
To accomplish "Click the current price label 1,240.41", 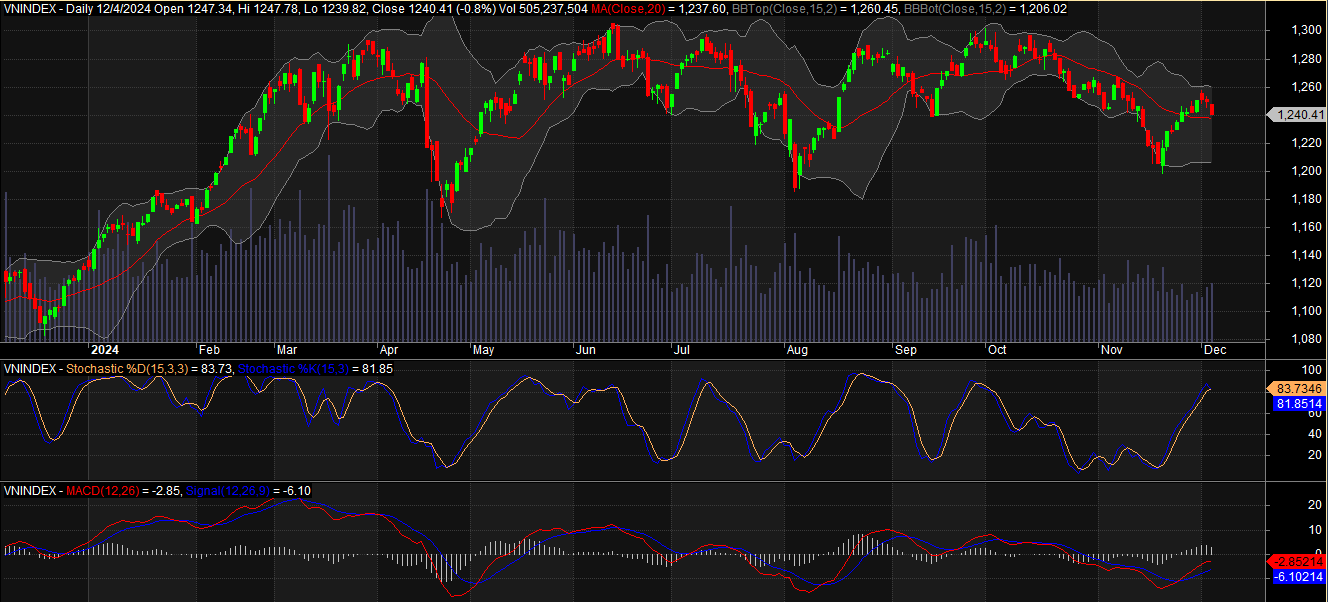I will 1299,115.
